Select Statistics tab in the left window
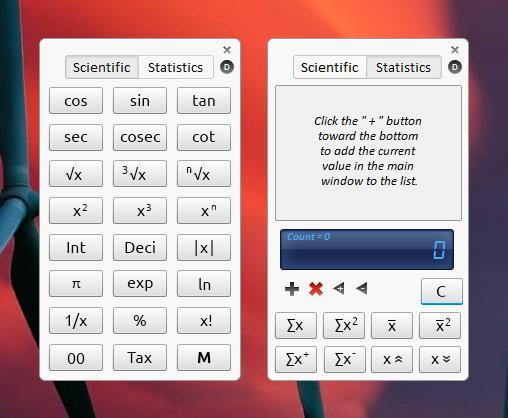Viewport: 508px width, 418px height. click(176, 67)
